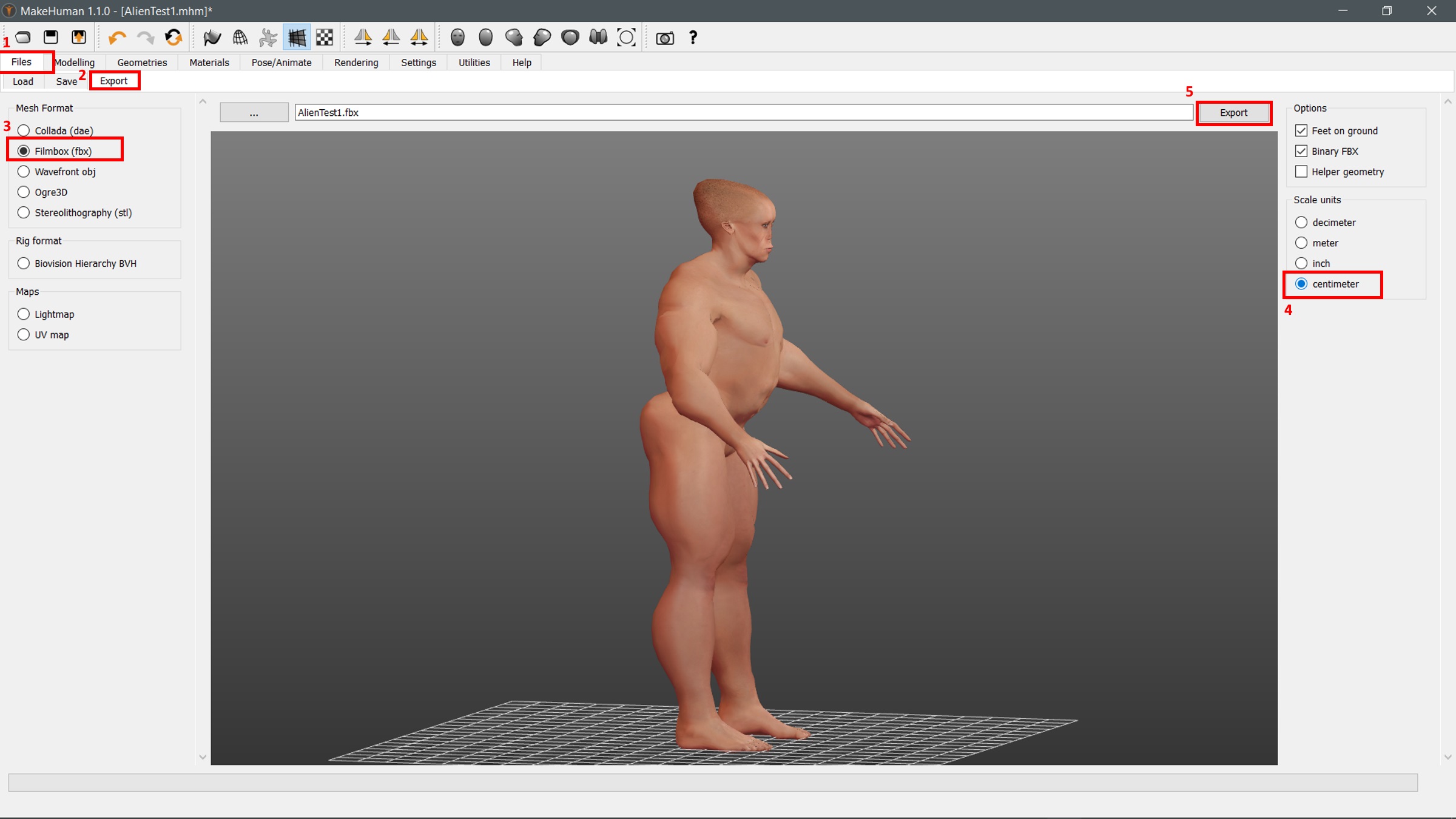Open help via question mark icon
Screen dimensions: 1456x819
(693, 38)
